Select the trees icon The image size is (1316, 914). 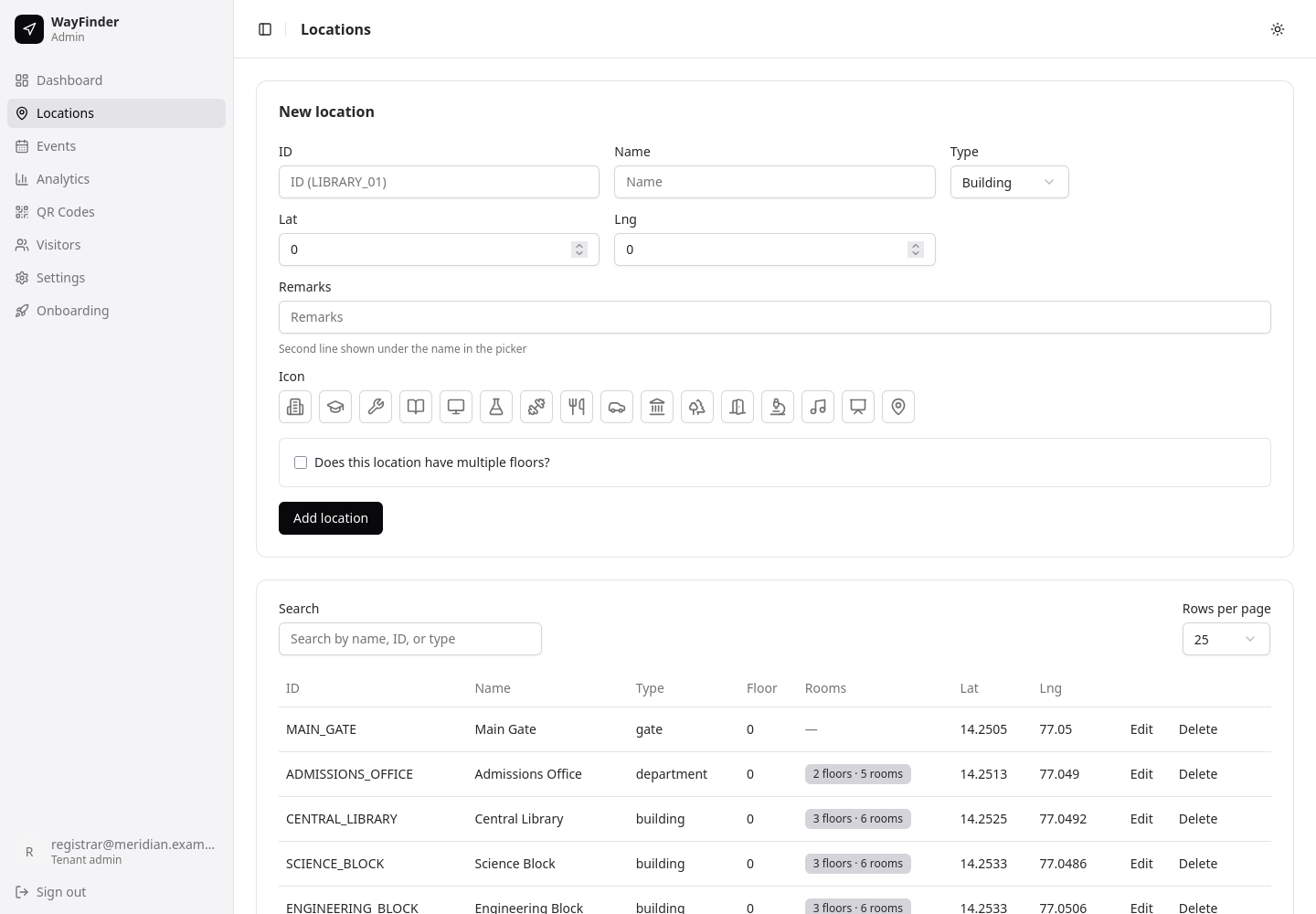[697, 407]
